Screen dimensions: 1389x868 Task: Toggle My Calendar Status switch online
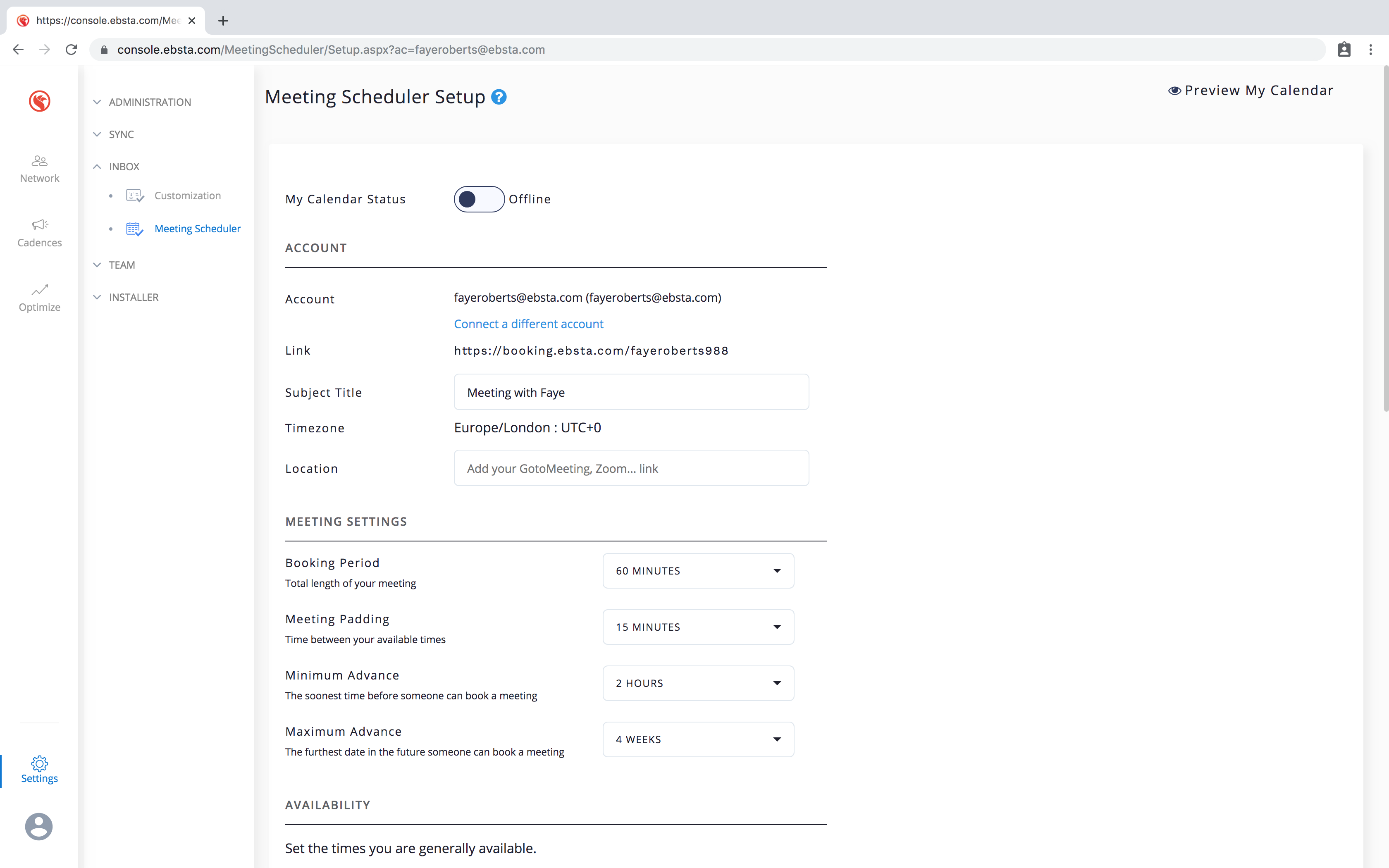pyautogui.click(x=479, y=199)
